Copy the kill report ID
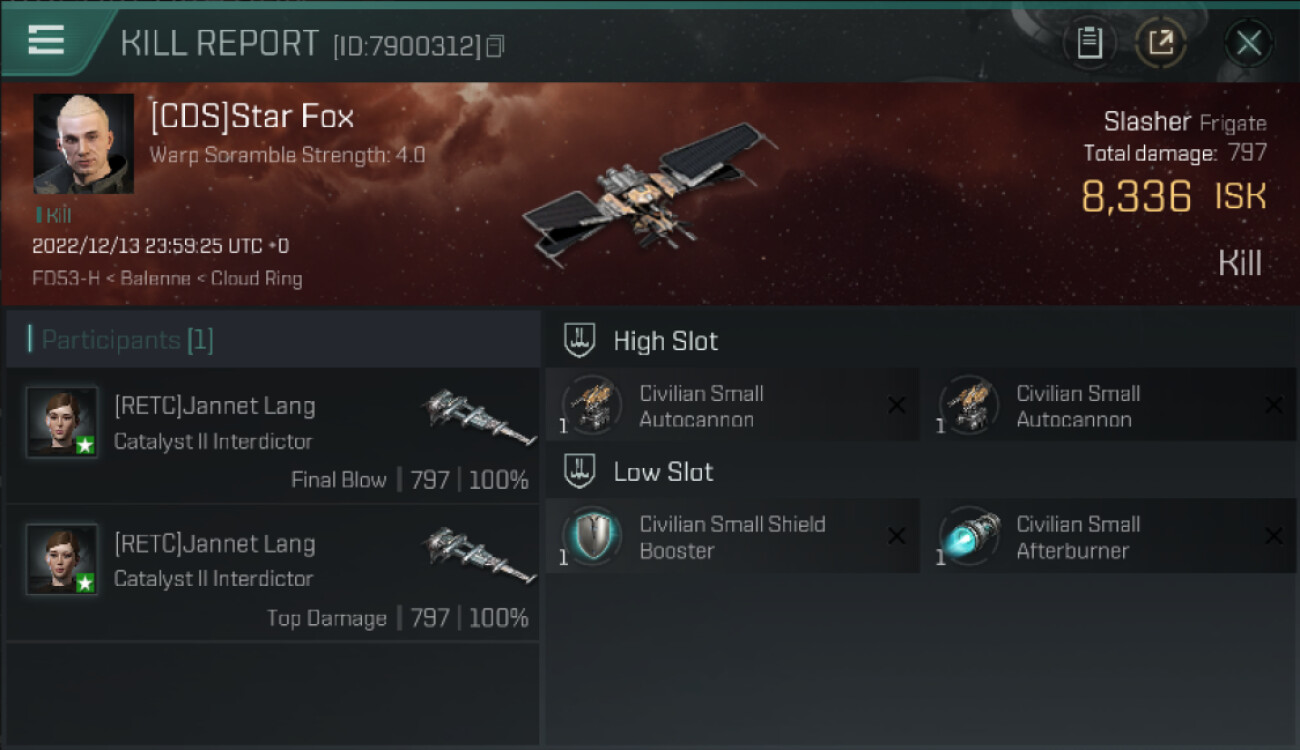The image size is (1300, 750). pos(495,46)
